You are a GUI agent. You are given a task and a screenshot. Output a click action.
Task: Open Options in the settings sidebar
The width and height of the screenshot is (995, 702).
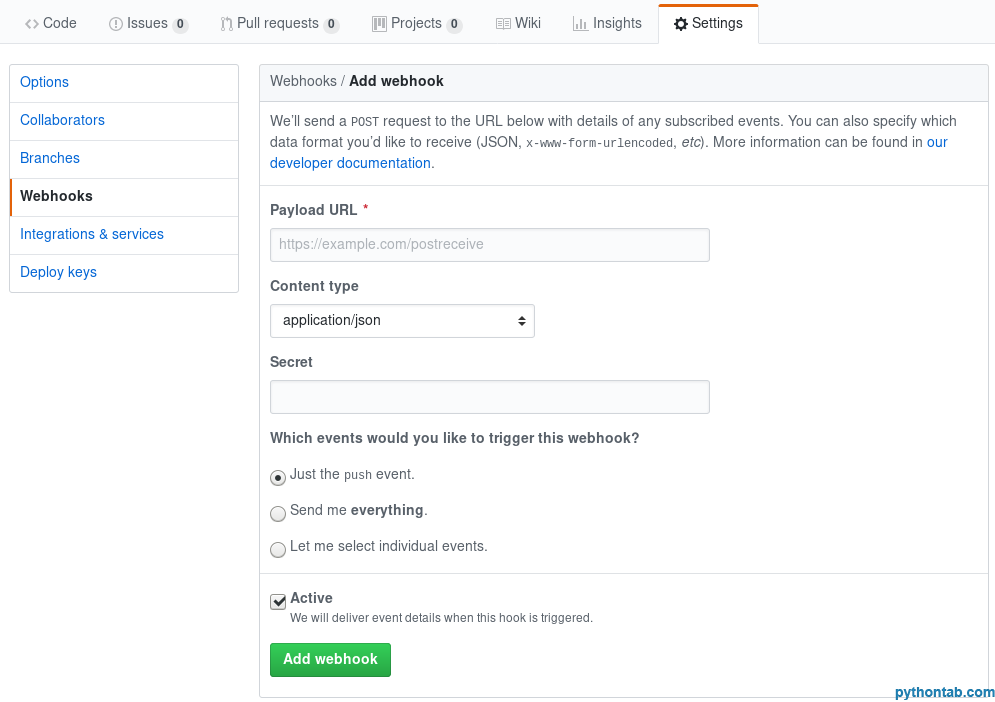124,83
